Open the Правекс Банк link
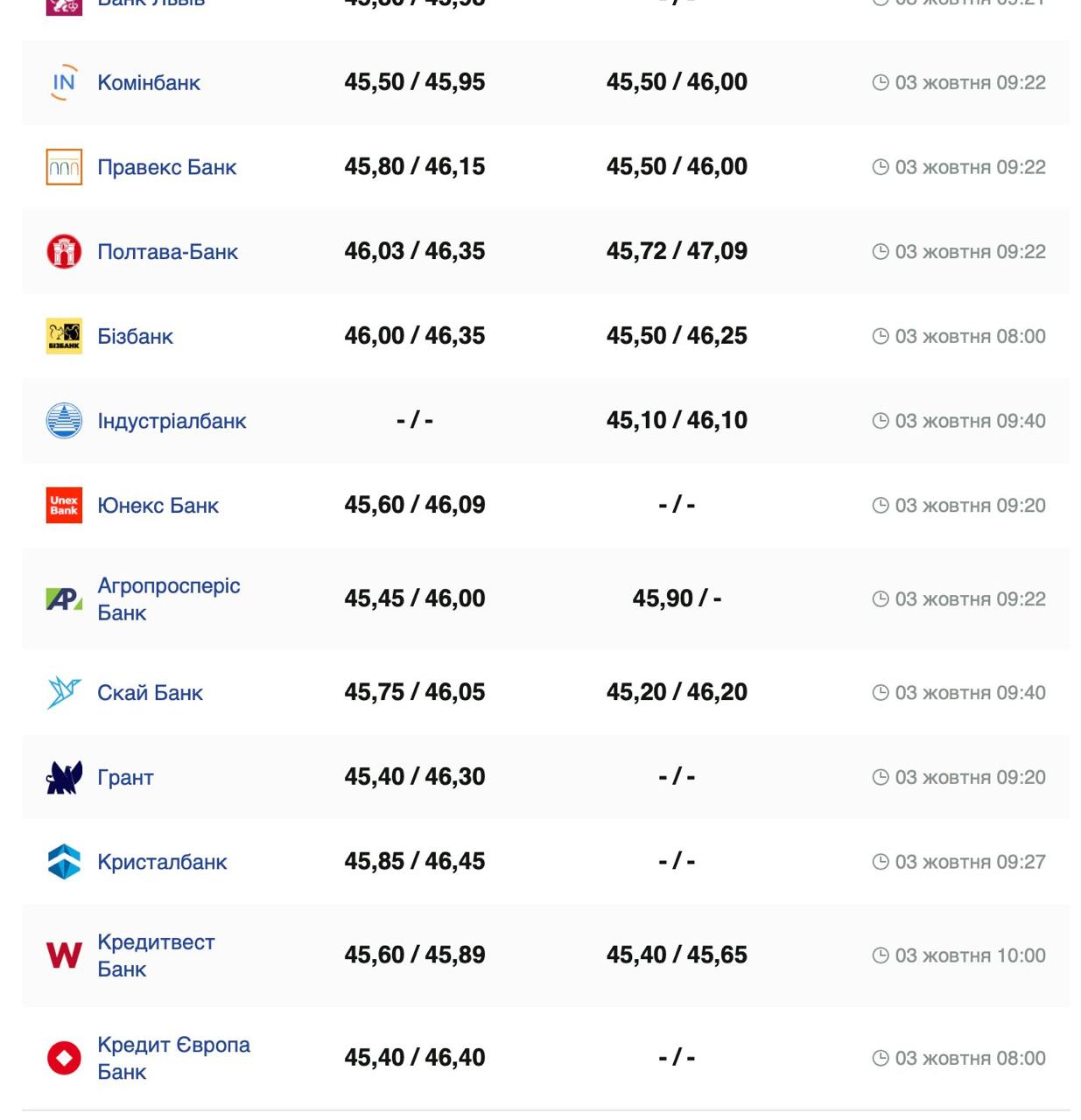Screen dimensions: 1081x1120 point(166,167)
